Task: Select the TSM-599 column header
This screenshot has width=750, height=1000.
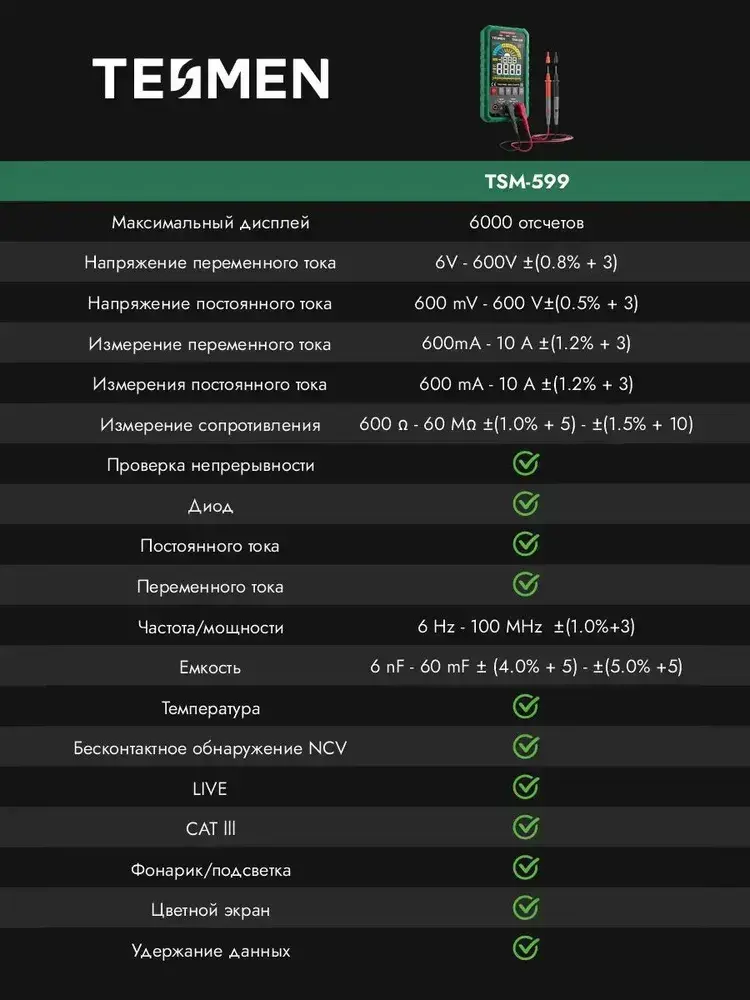Action: [x=526, y=183]
